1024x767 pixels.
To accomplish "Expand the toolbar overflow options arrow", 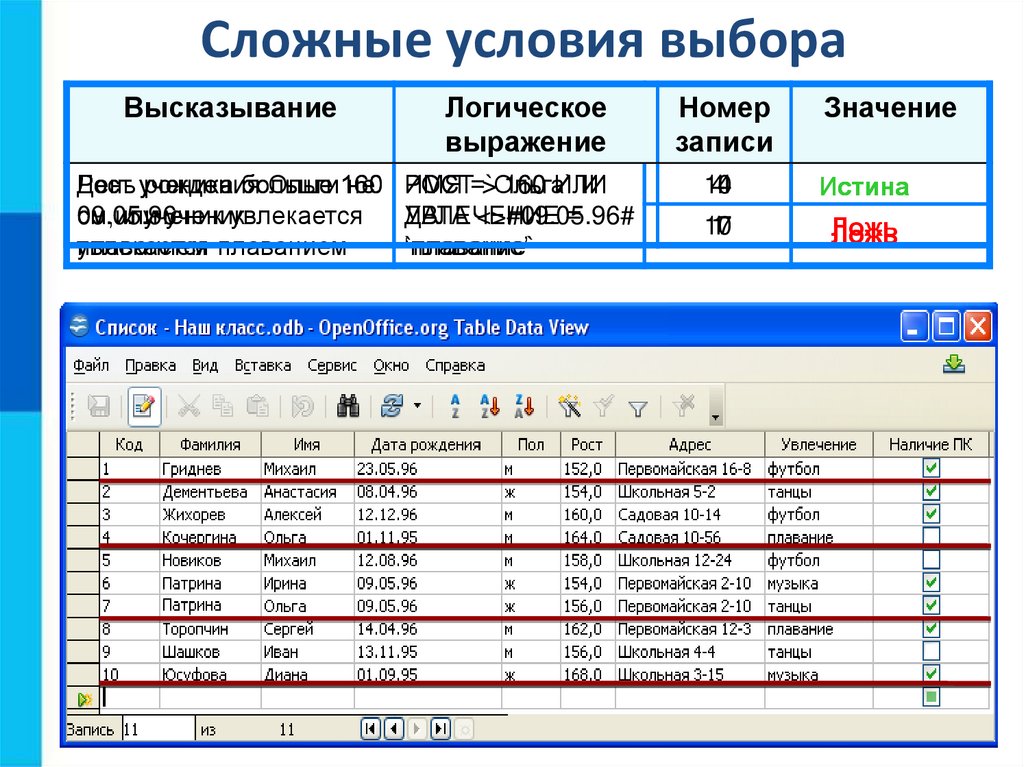I will (x=715, y=416).
